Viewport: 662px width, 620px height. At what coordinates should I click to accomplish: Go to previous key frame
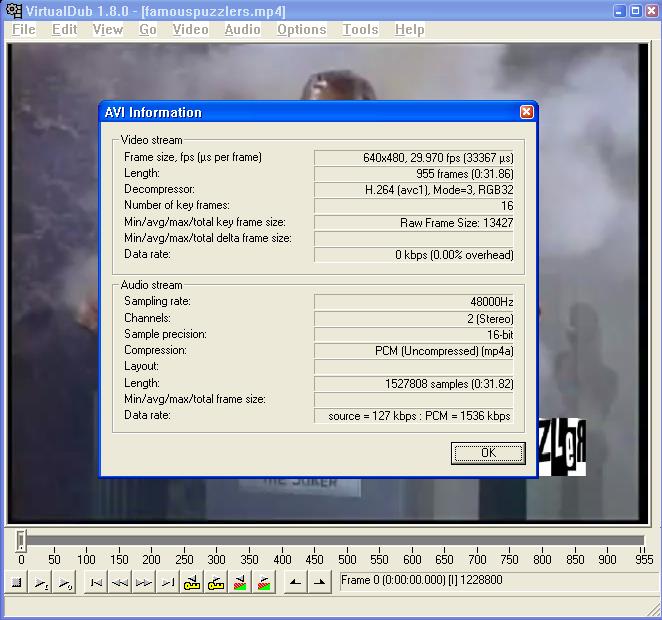[x=192, y=583]
